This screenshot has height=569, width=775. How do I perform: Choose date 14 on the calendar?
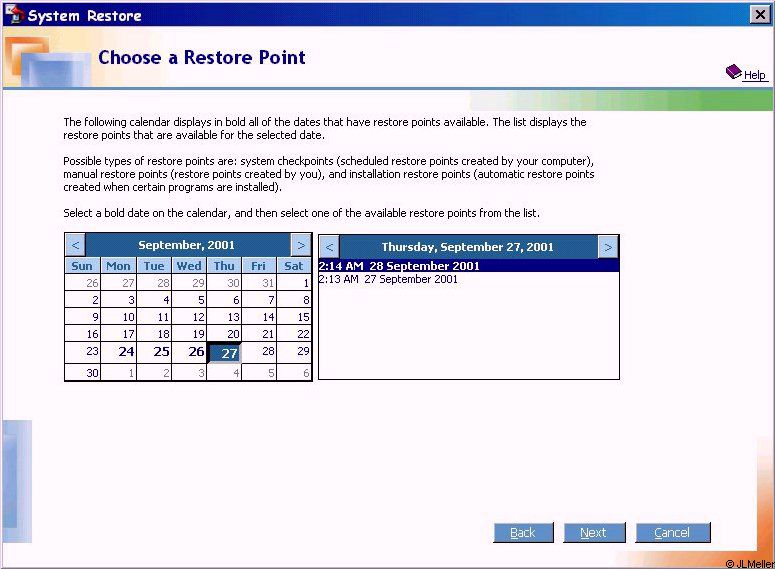click(x=259, y=317)
